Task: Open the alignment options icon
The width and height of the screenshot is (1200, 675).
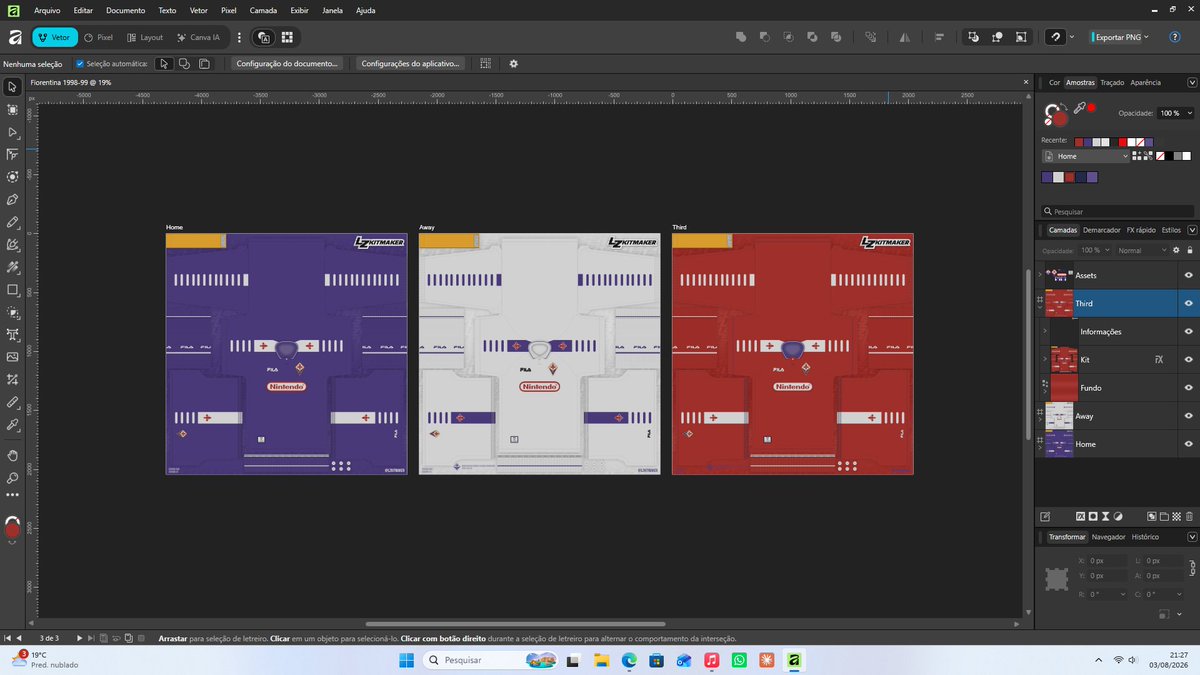Action: 939,37
